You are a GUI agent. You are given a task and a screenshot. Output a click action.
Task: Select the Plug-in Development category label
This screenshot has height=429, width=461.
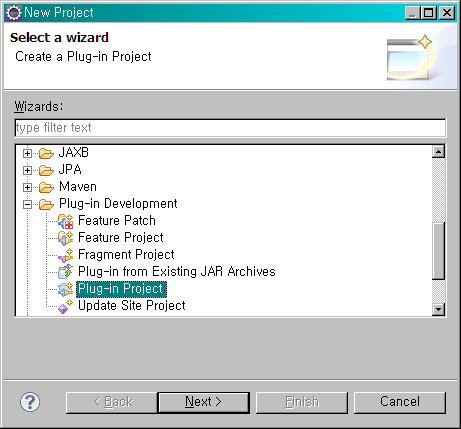pos(118,204)
